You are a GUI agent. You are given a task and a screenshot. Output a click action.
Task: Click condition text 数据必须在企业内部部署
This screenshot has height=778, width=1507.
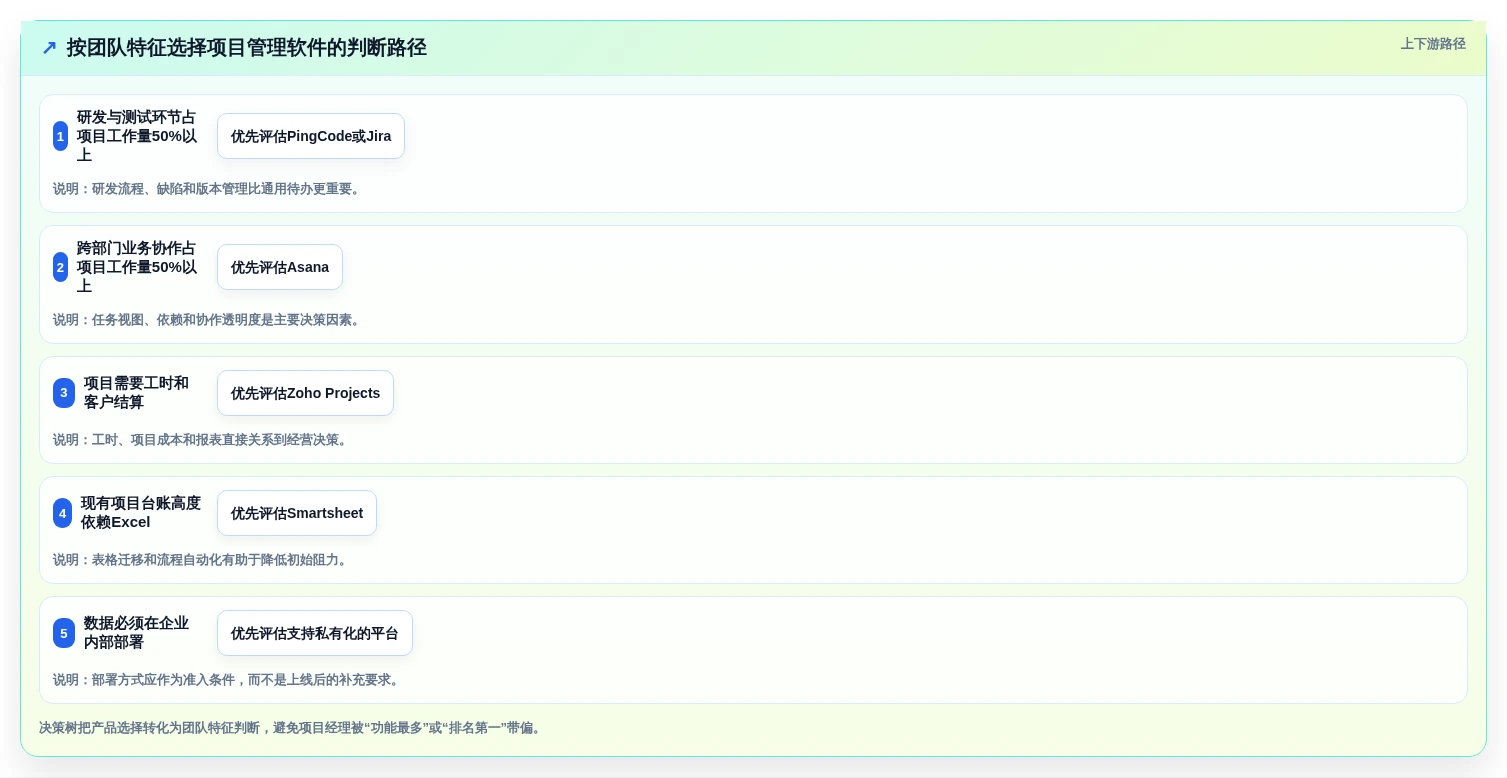(x=137, y=633)
